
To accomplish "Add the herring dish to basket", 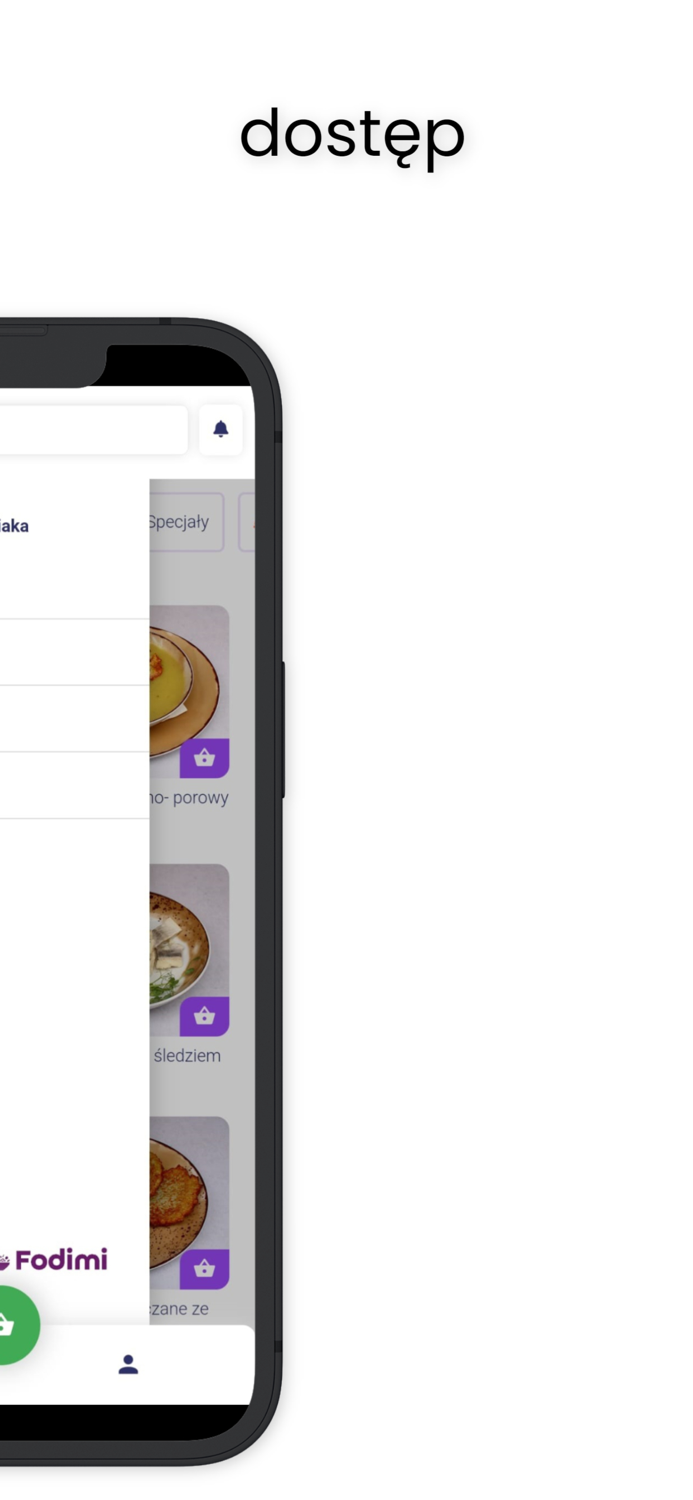I will click(x=205, y=1016).
